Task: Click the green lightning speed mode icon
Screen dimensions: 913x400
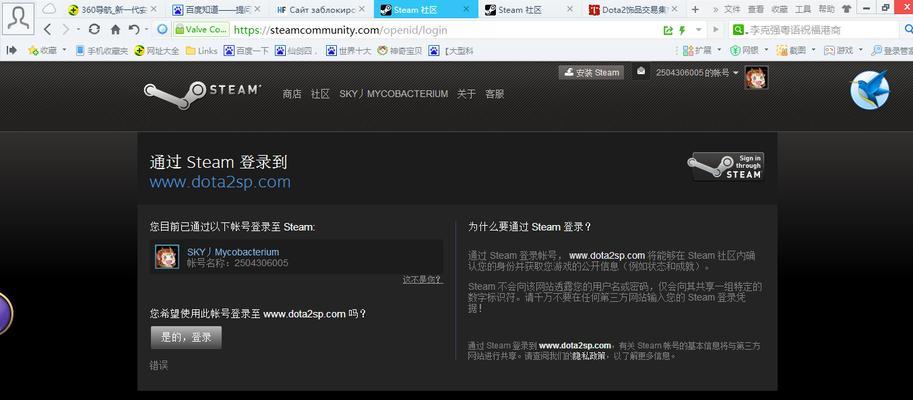Action: pos(682,30)
